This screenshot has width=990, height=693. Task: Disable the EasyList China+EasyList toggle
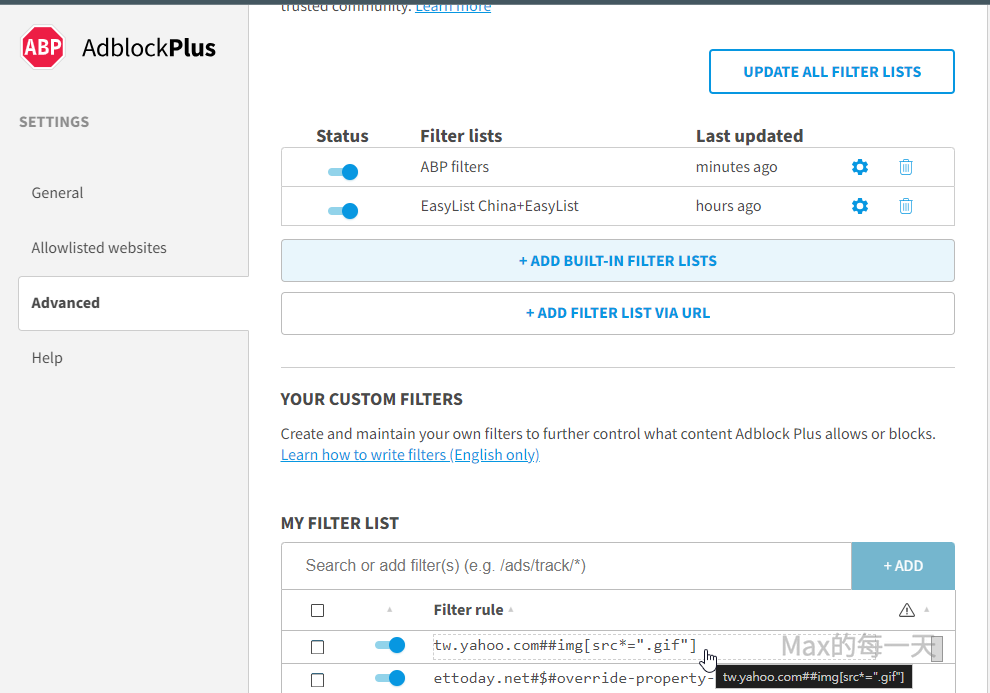(x=343, y=211)
